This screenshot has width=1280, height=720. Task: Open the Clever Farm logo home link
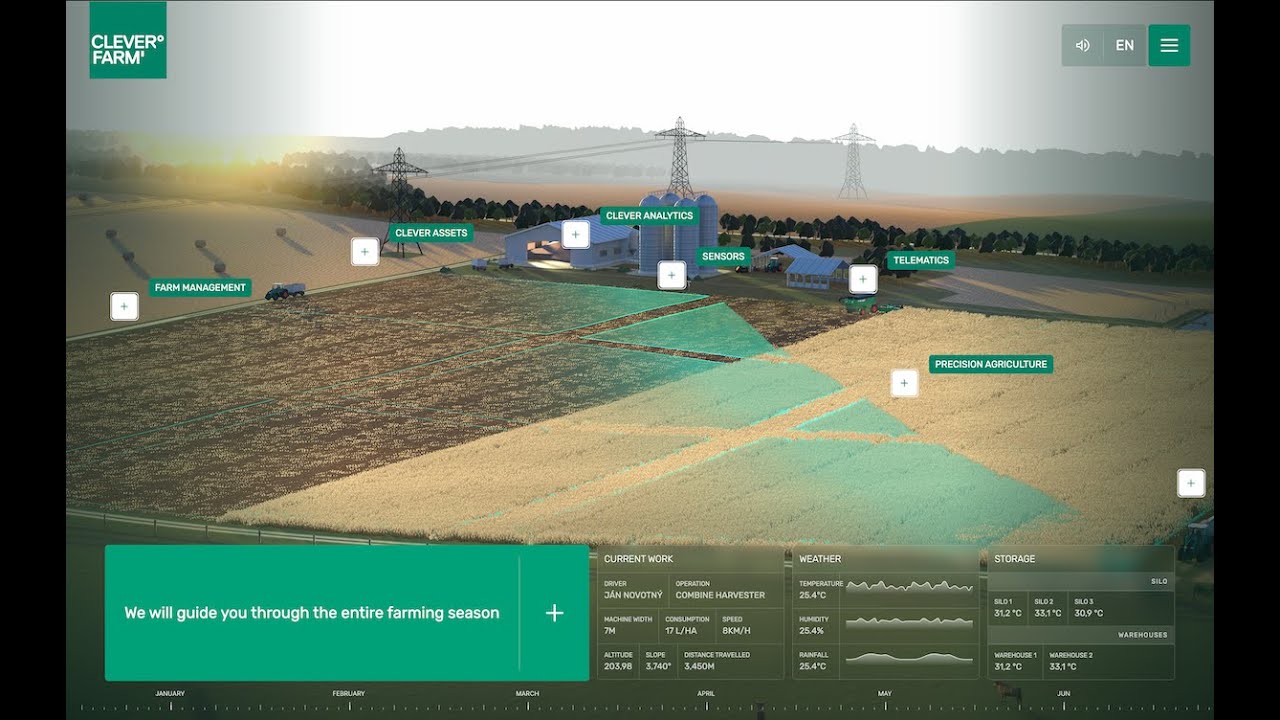(128, 40)
